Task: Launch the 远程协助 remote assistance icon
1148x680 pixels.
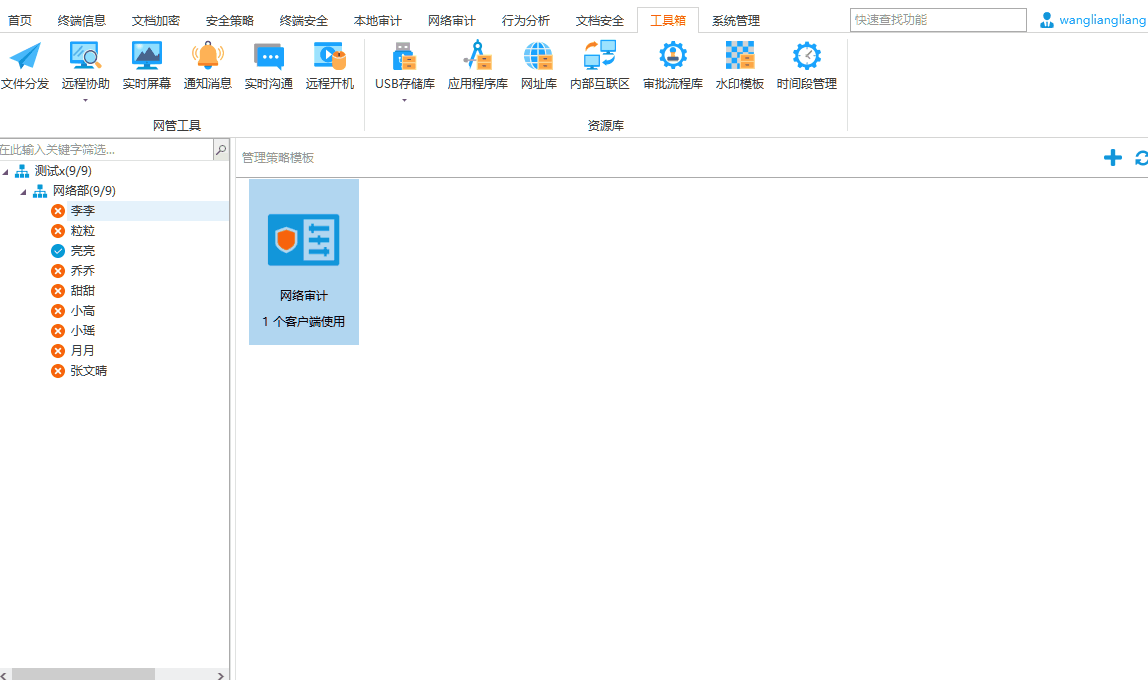Action: (85, 56)
